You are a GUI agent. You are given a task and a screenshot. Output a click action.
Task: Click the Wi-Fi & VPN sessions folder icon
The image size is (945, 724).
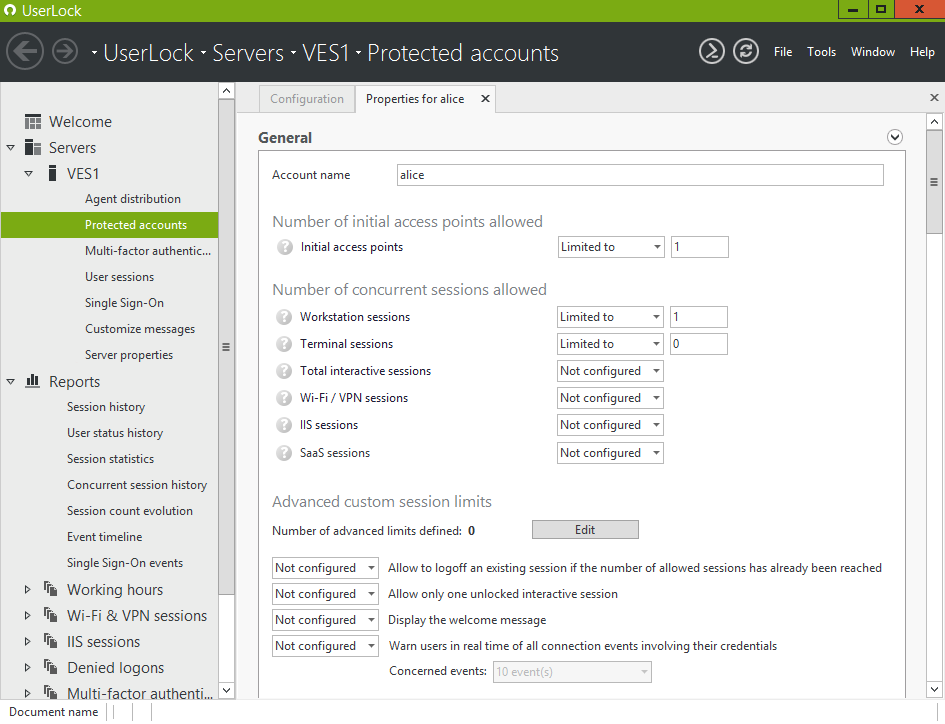[51, 615]
